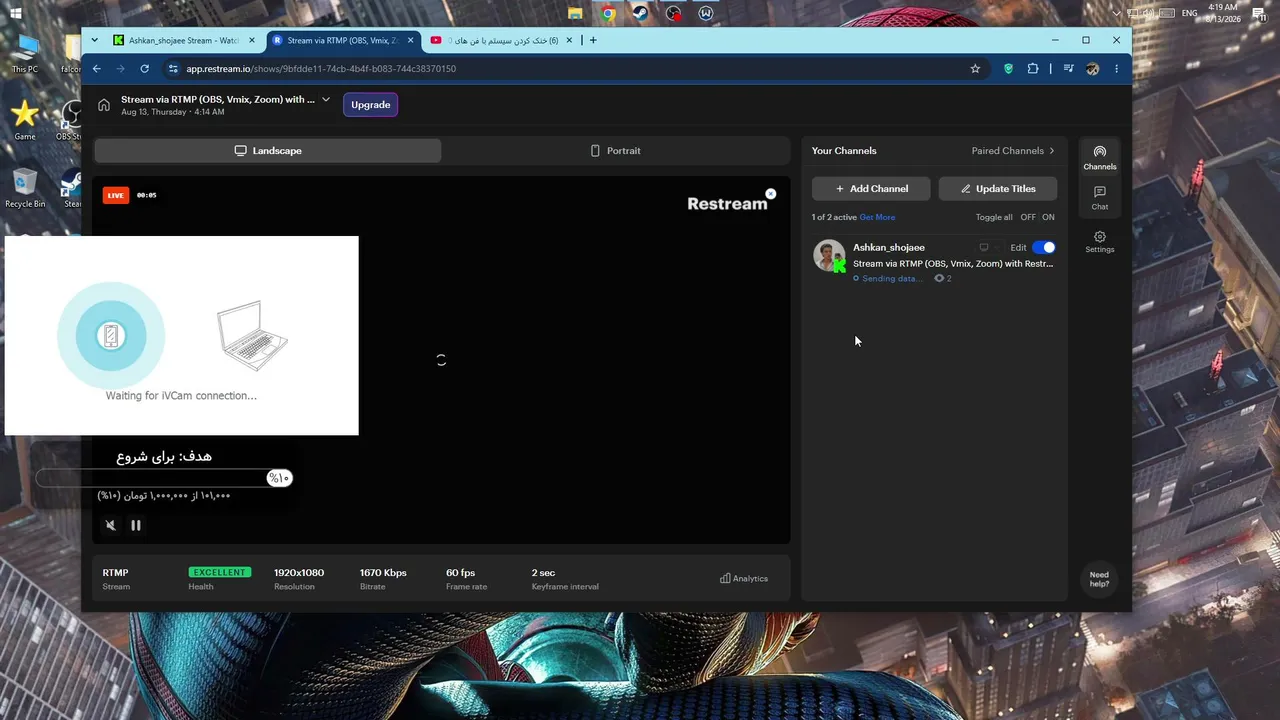Switch to the Portrait layout tab

615,151
